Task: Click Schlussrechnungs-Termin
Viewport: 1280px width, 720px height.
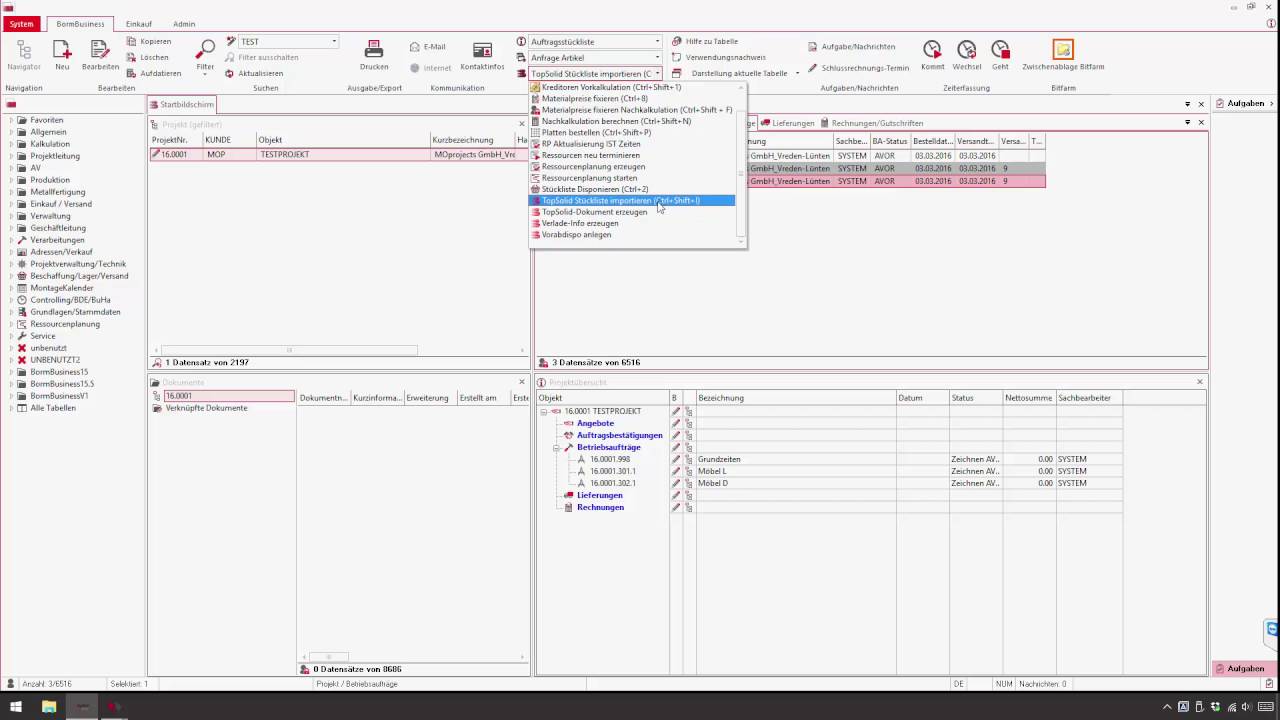Action: [x=859, y=68]
